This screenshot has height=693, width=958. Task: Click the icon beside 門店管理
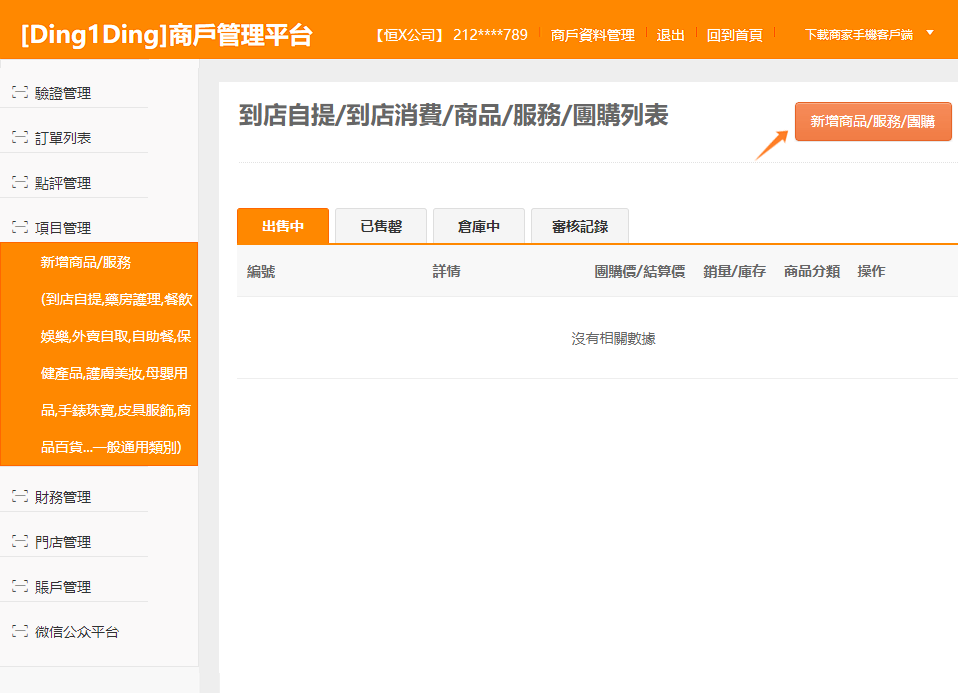[x=19, y=542]
